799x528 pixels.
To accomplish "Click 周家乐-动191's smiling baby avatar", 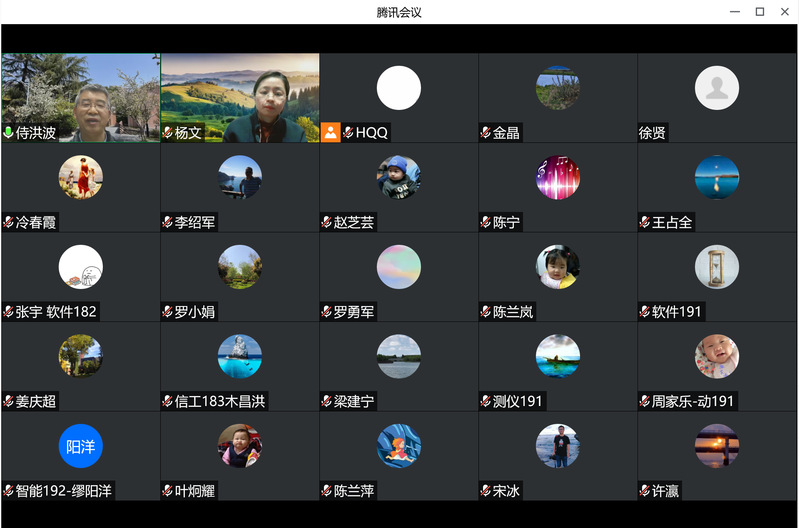I will click(717, 356).
